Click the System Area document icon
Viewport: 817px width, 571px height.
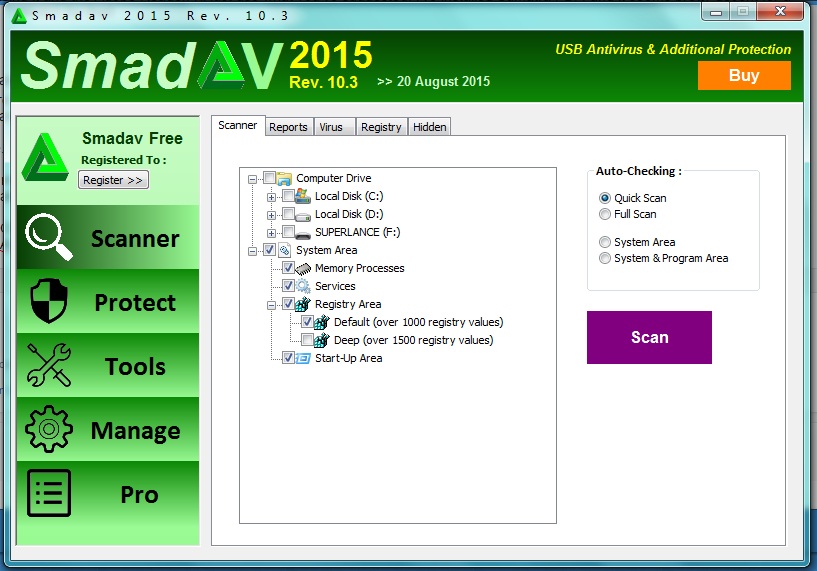(284, 251)
